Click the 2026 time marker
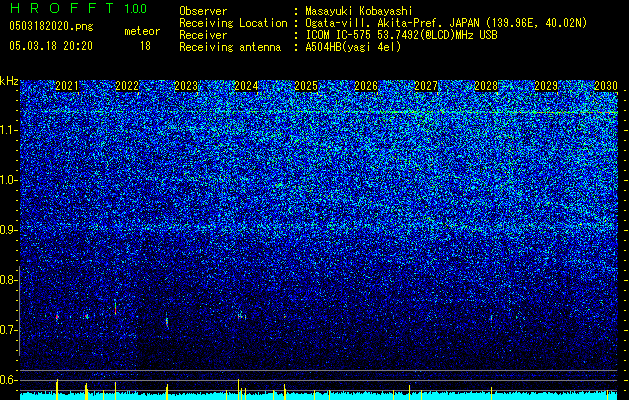The width and height of the screenshot is (629, 400). click(x=366, y=86)
